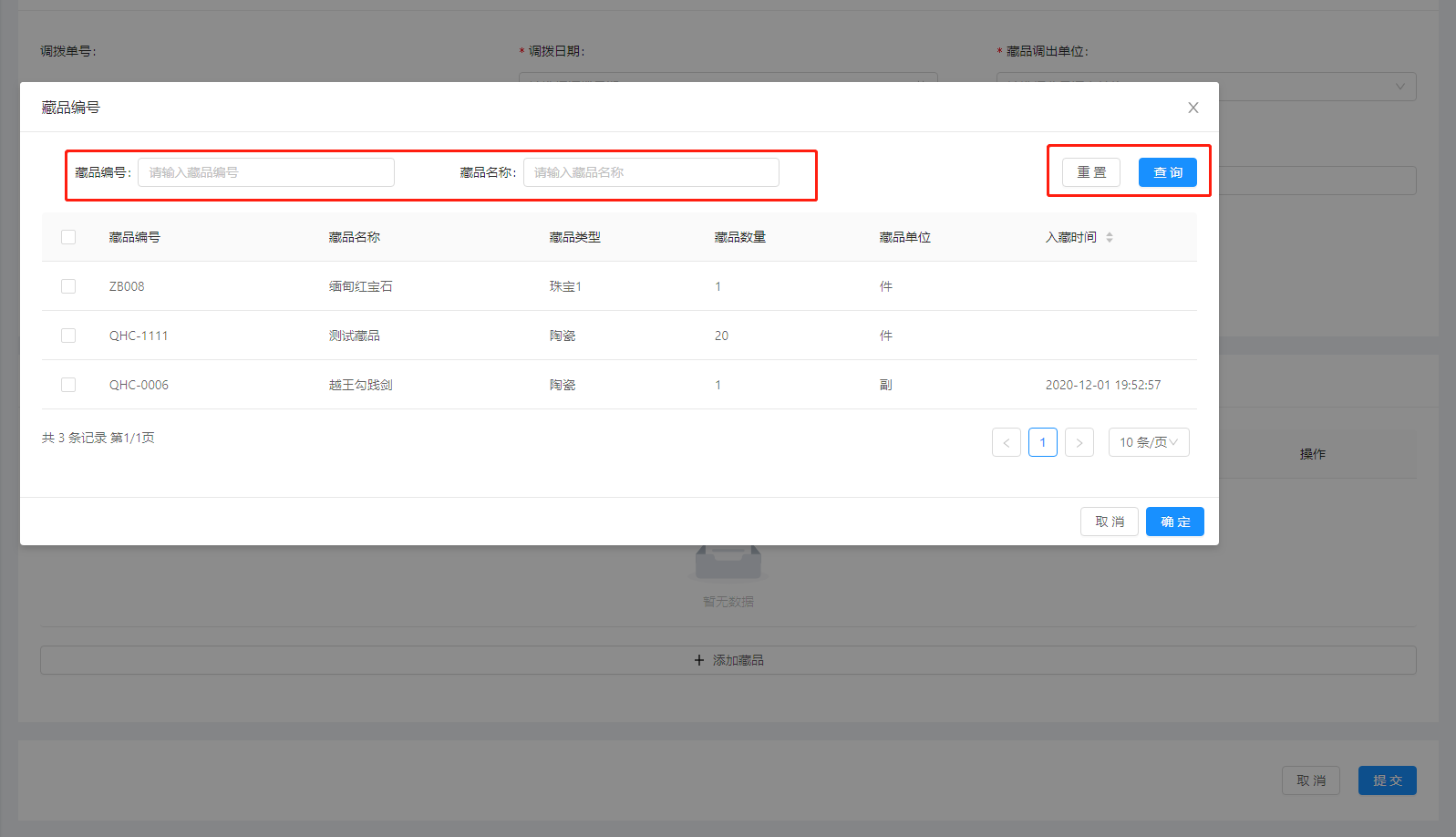Click the 共 3 条记录 第1/1页 summary text
This screenshot has height=837, width=1456.
point(98,438)
